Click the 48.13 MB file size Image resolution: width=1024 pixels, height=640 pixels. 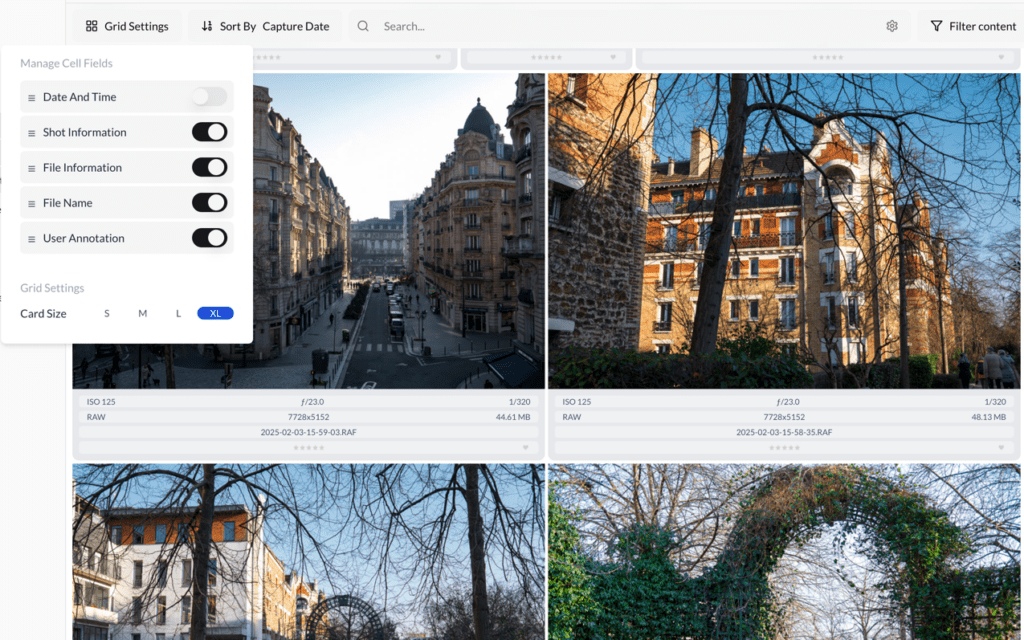(988, 417)
